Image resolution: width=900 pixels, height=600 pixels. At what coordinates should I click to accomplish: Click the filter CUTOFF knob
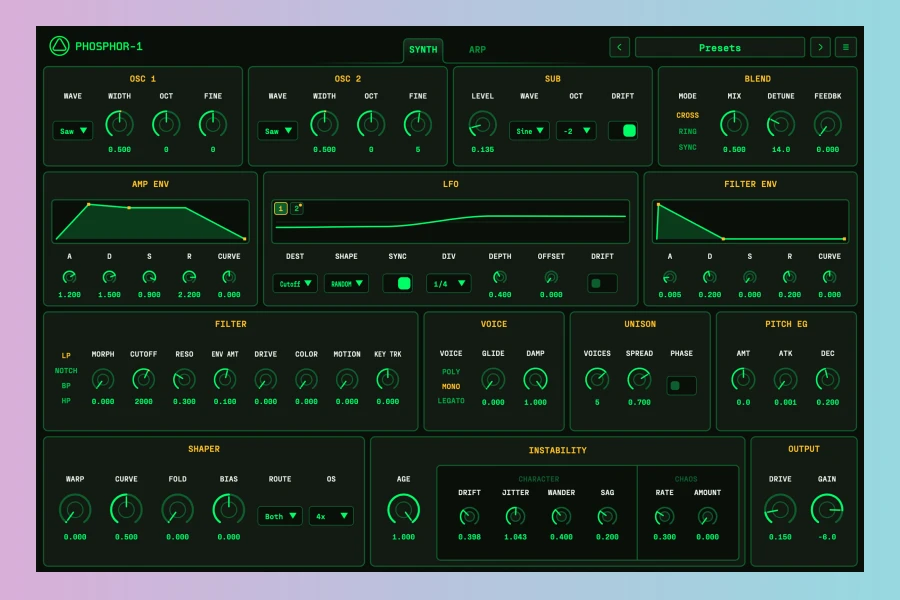coord(143,380)
